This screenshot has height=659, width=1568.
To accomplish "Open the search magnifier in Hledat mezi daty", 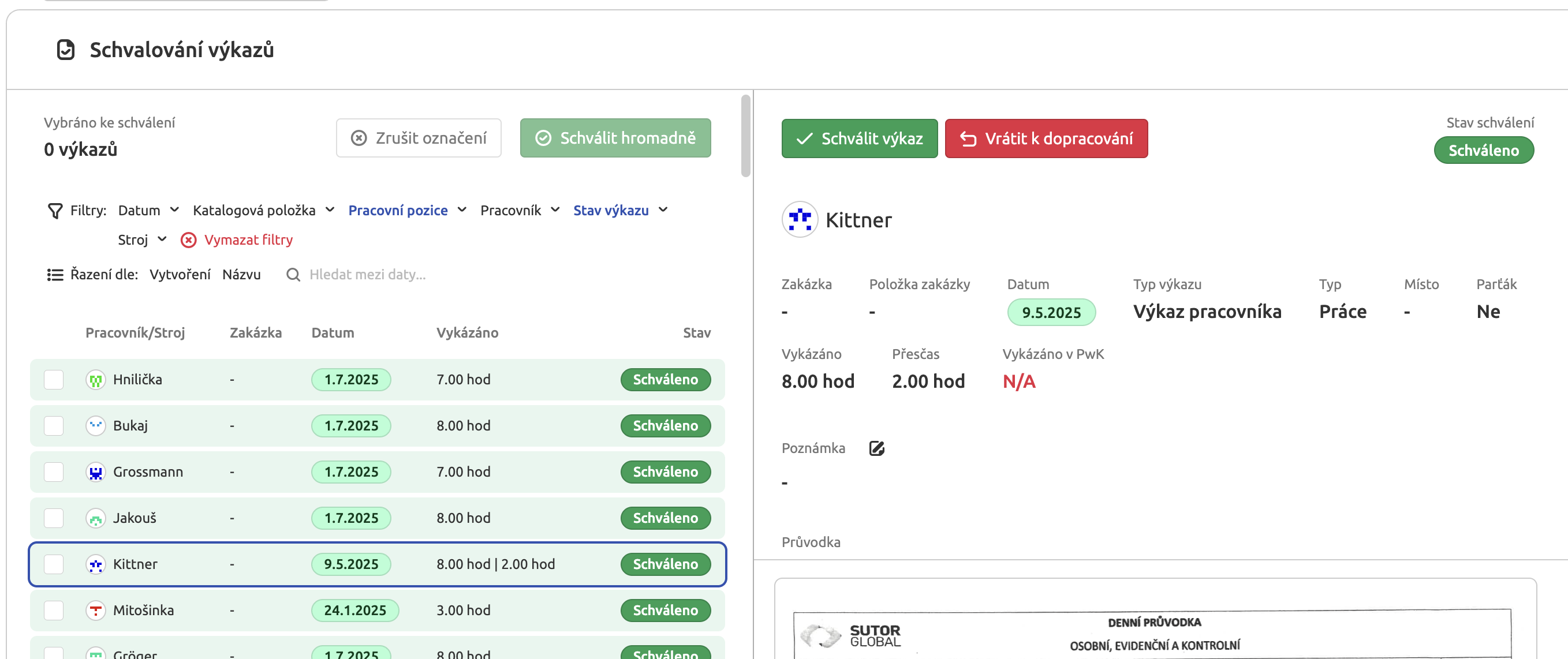I will 293,275.
